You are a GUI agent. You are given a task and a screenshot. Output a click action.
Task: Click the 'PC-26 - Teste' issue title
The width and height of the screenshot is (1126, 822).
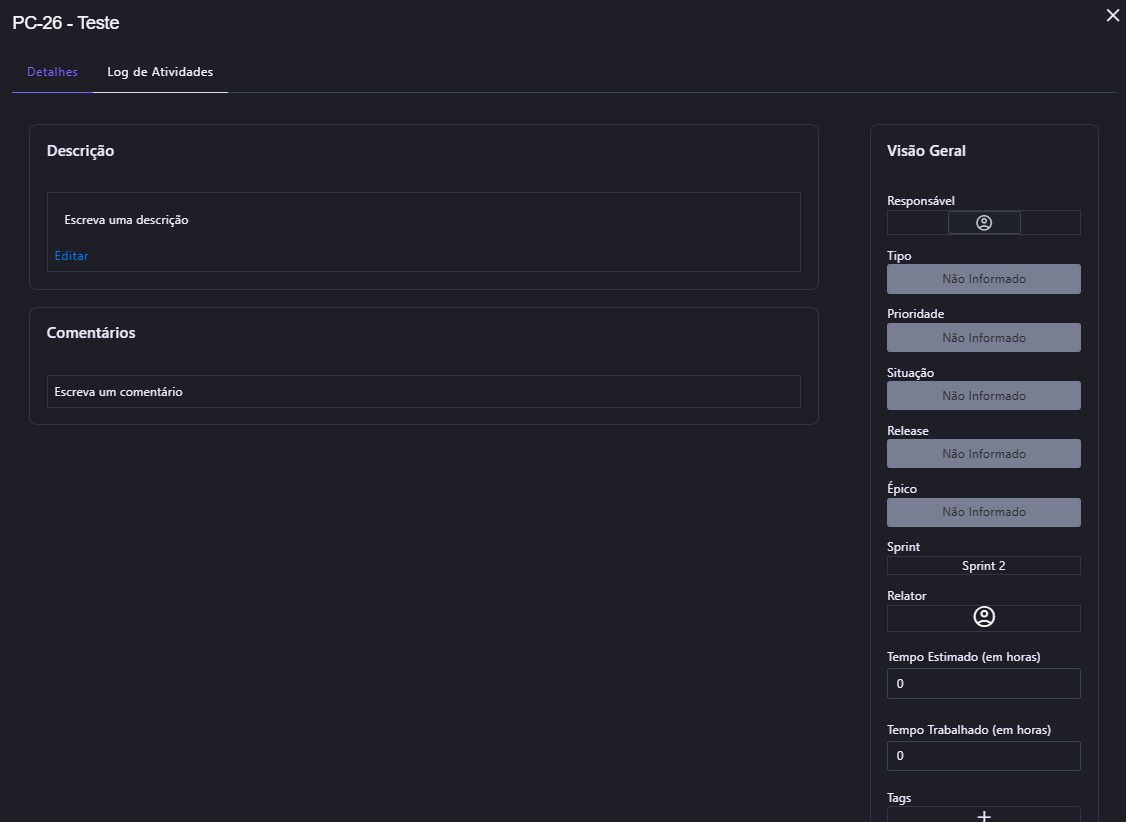66,23
